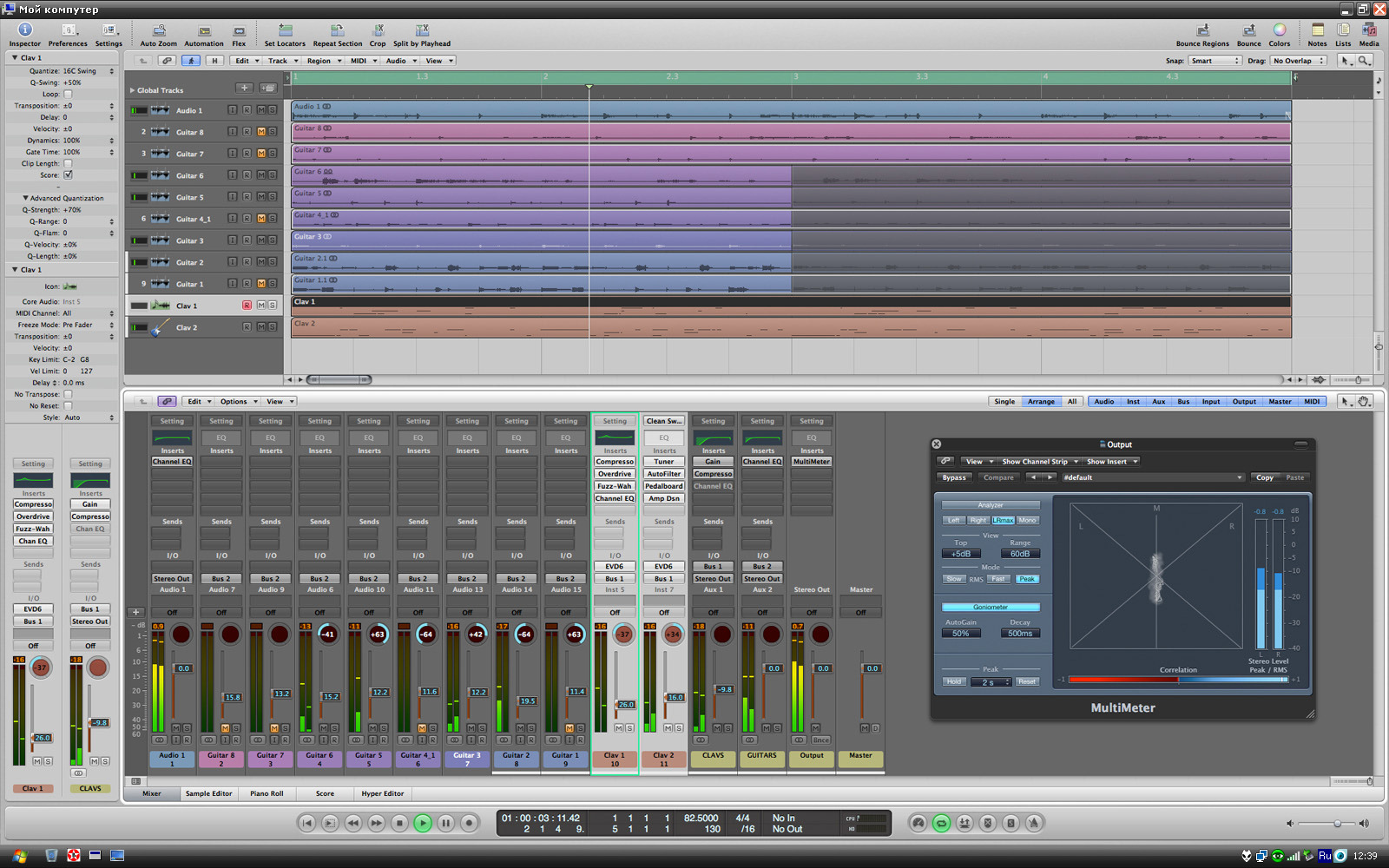Disable record enable on Clav 1 track
The image size is (1389, 868).
coord(247,306)
